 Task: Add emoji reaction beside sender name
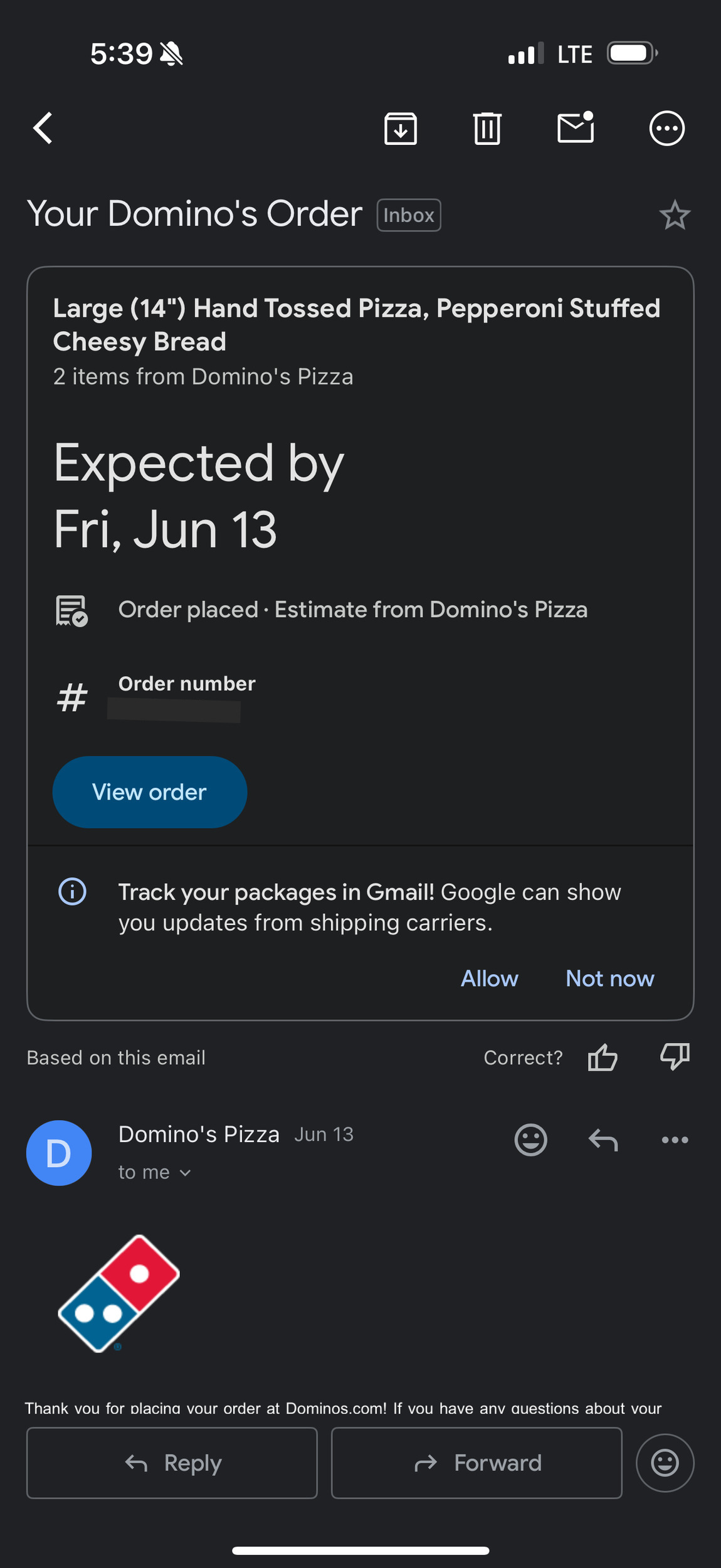point(530,1140)
